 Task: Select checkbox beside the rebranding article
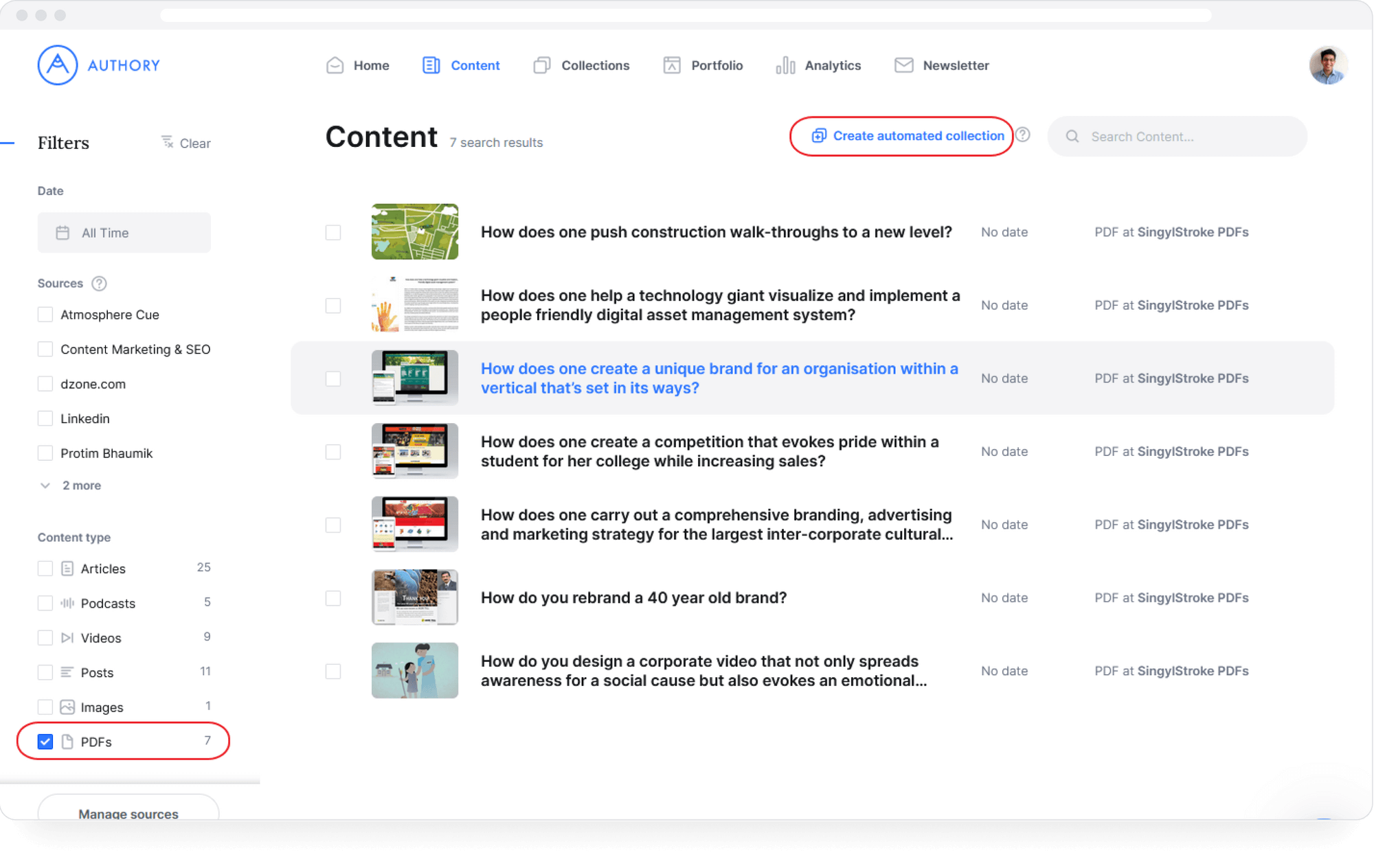[333, 598]
